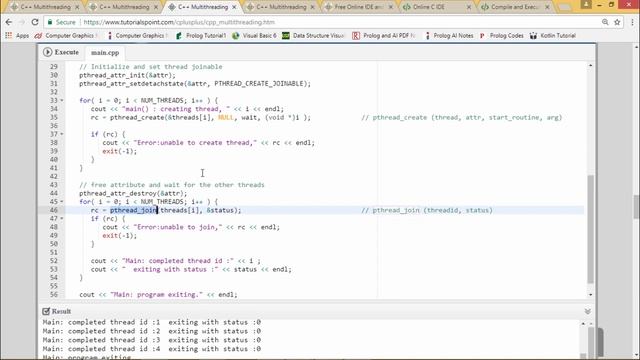
Task: Bookmark this page with the star icon
Action: tap(617, 22)
